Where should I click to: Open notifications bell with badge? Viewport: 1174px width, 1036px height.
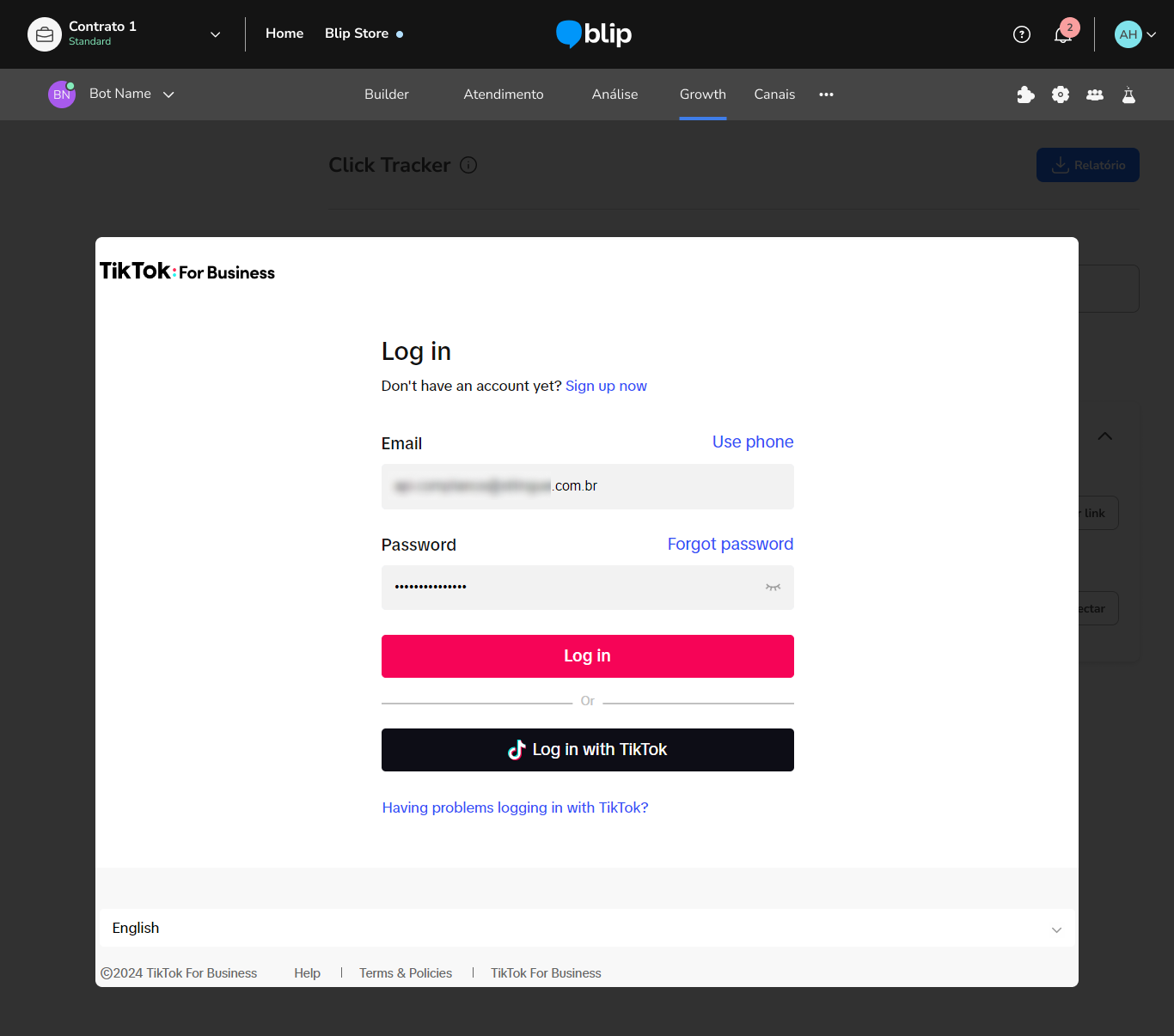pyautogui.click(x=1064, y=34)
